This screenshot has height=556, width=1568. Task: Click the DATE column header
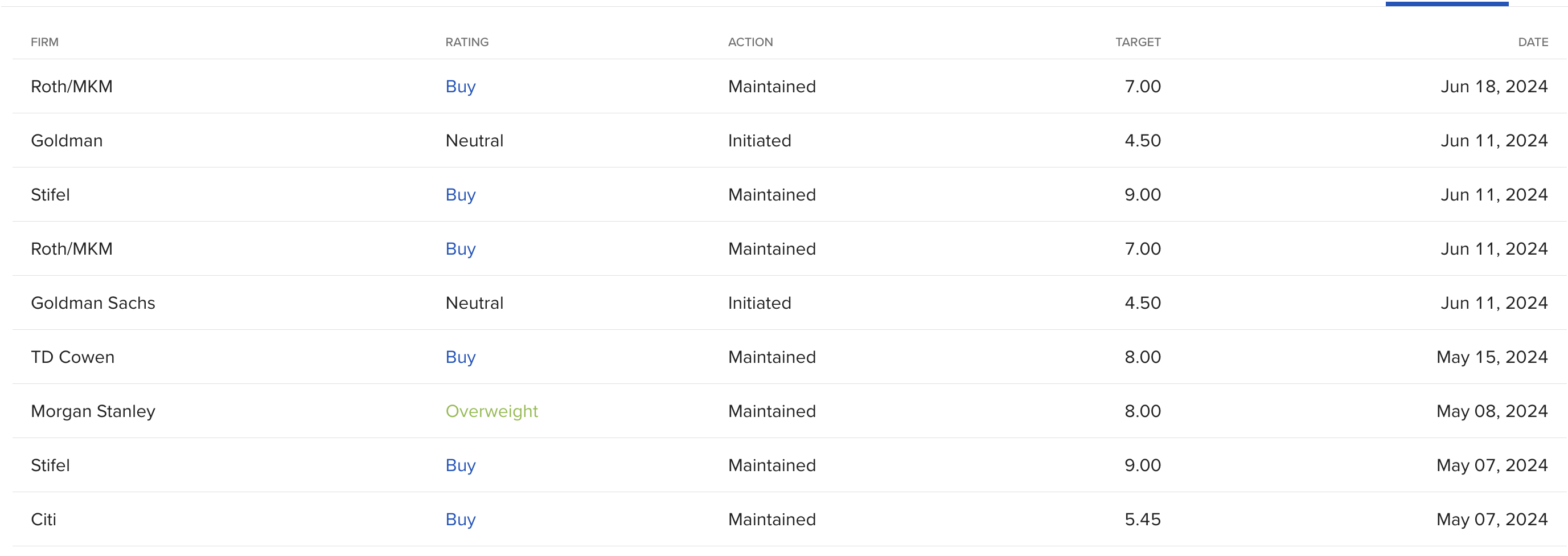point(1532,42)
